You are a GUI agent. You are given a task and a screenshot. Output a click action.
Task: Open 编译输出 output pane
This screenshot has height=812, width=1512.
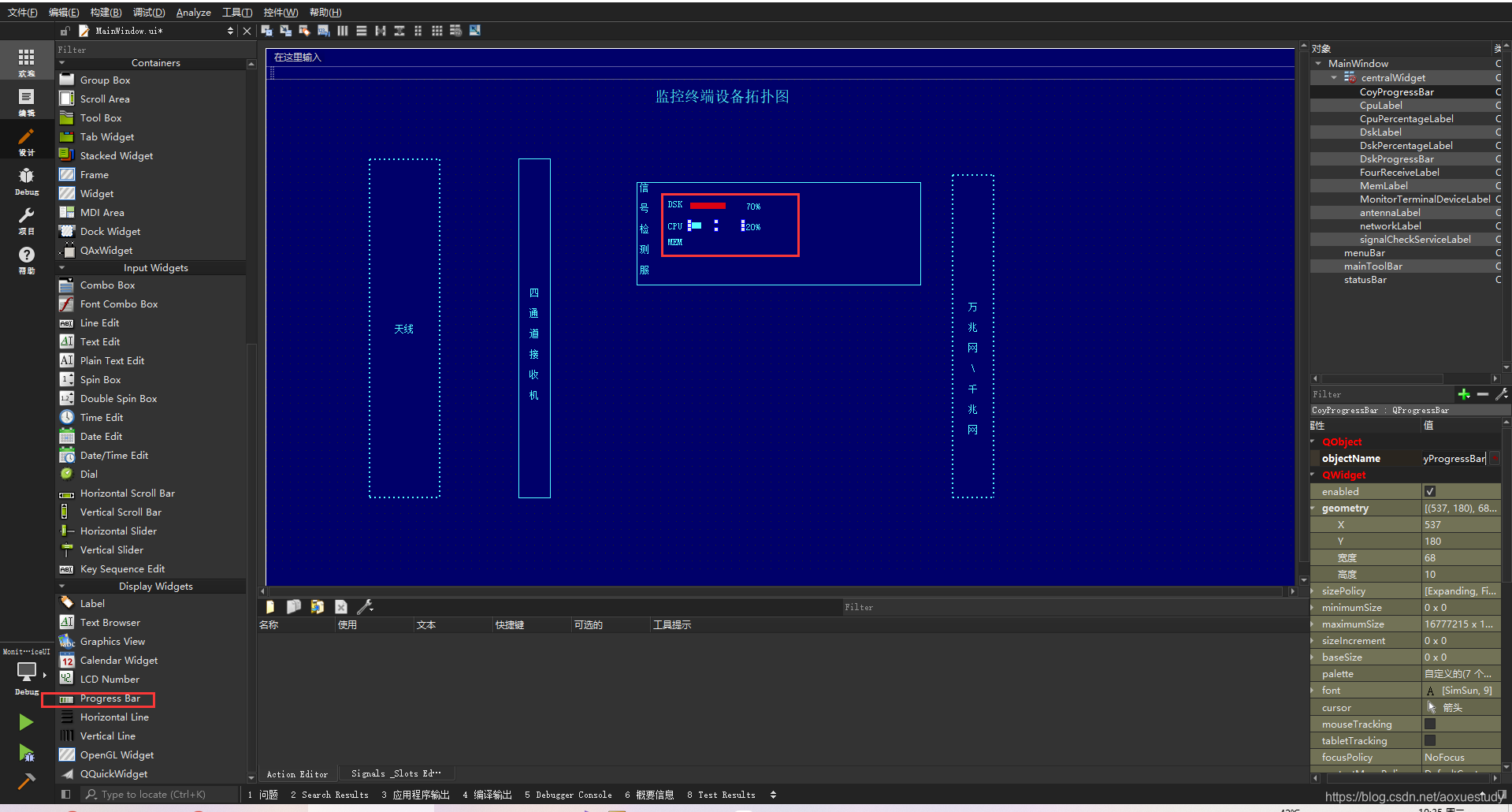pos(487,795)
